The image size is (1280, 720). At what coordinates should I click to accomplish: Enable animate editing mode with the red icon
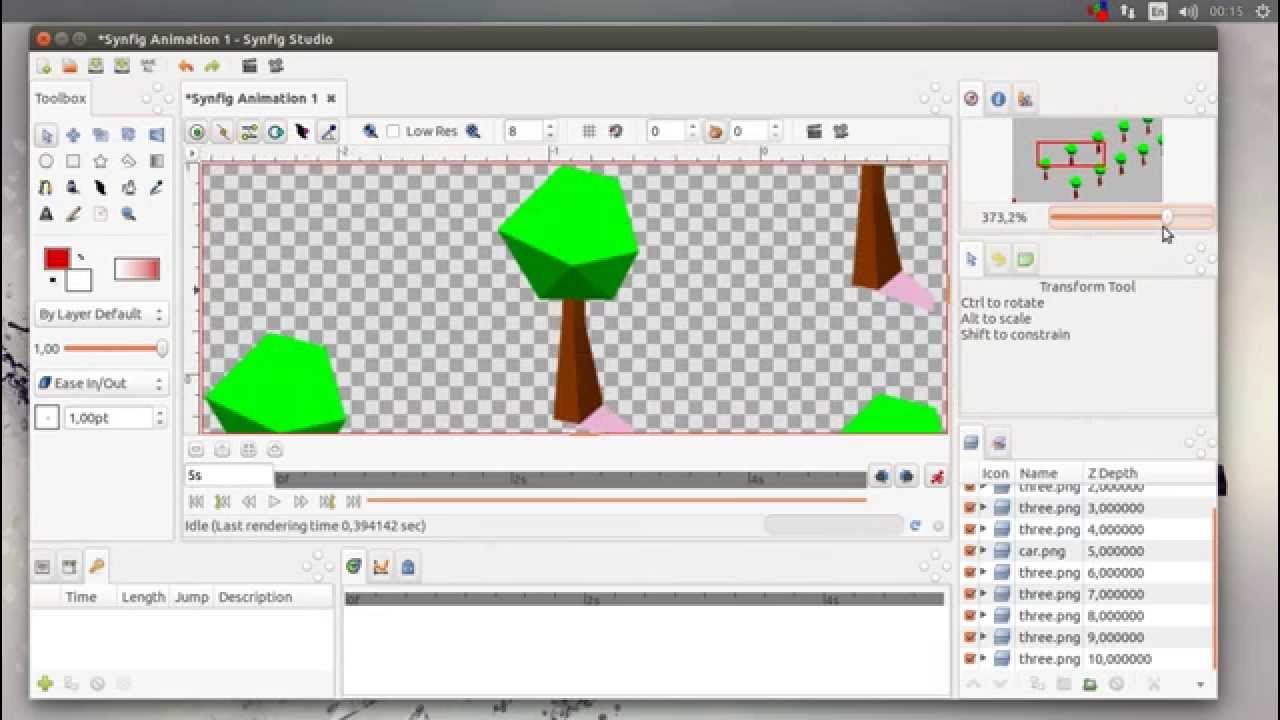[936, 477]
